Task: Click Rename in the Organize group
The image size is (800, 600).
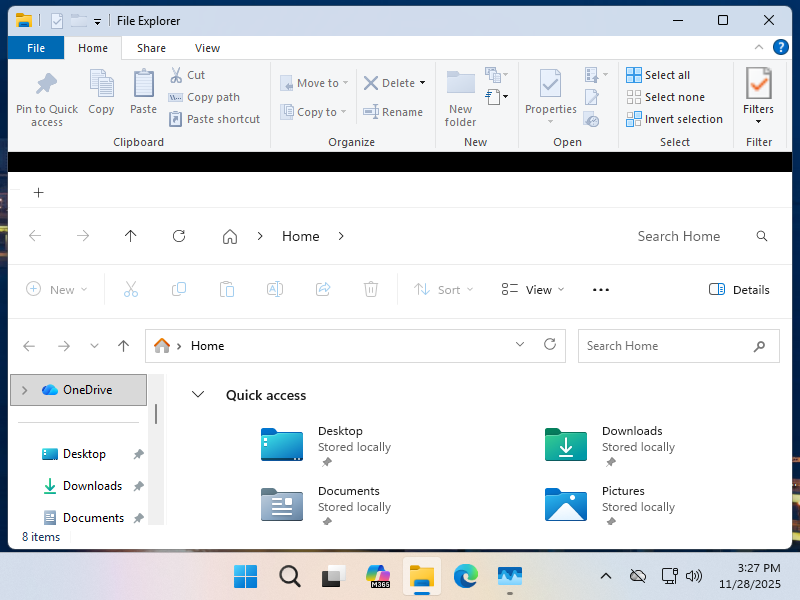Action: (393, 112)
